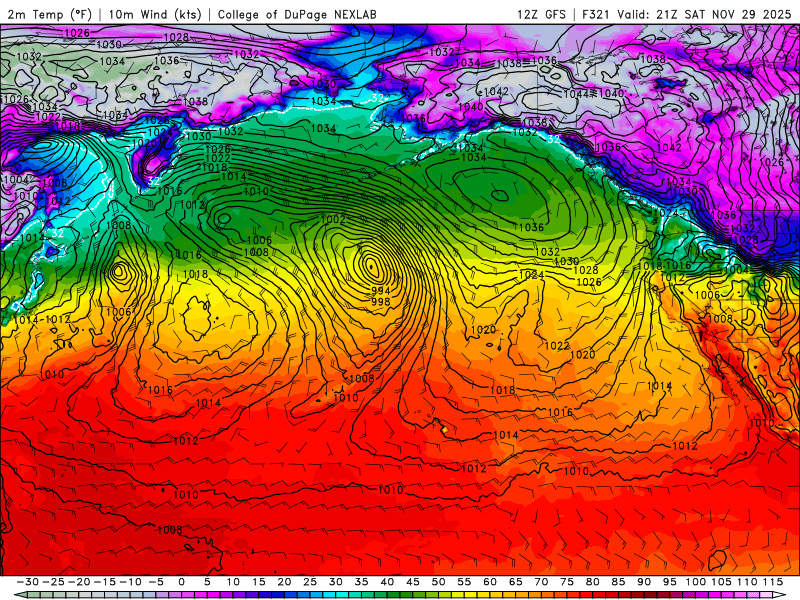Click the -30 label on the temperature scale
Viewport: 800px width, 600px height.
coord(28,582)
